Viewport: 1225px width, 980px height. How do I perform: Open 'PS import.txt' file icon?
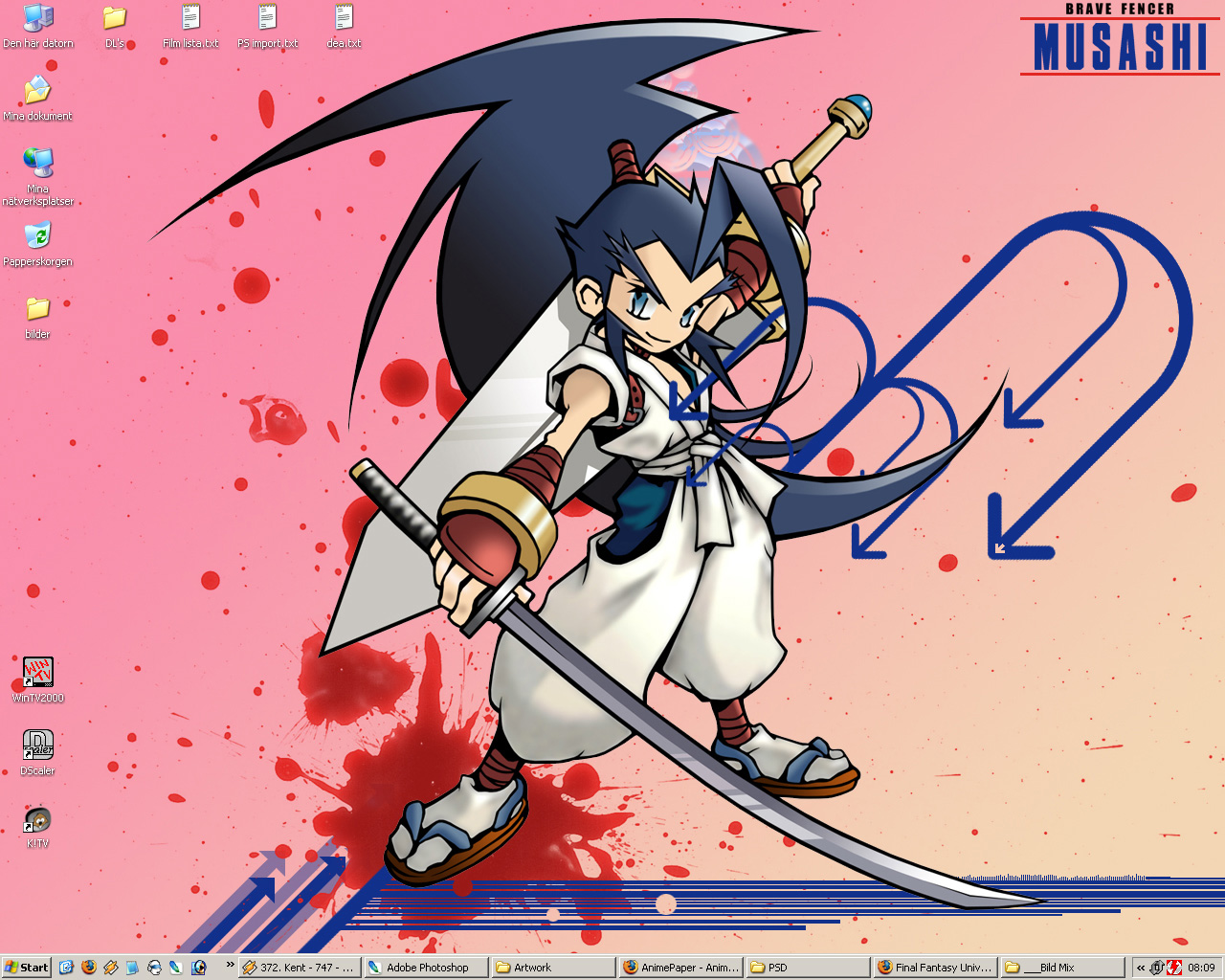point(267,26)
